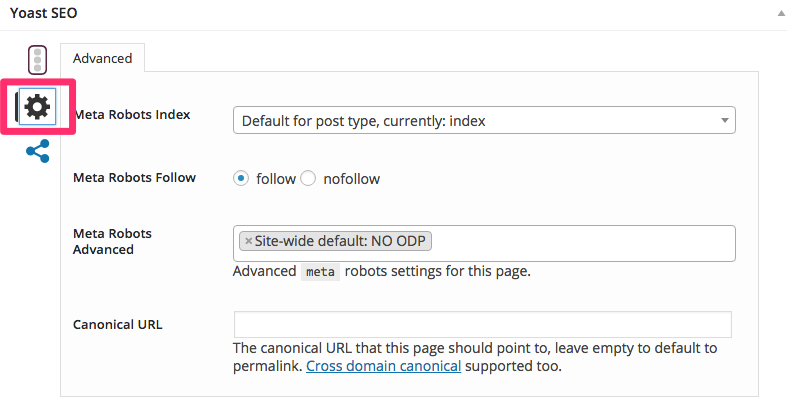
Task: Open the traffic light content analysis section
Action: [x=37, y=60]
